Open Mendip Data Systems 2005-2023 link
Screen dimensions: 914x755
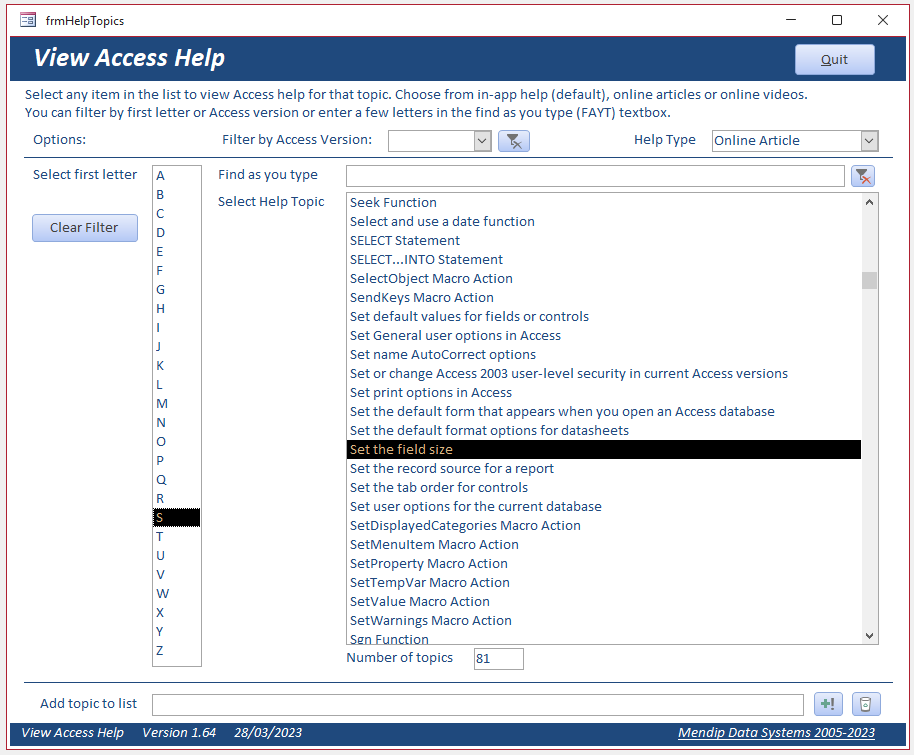click(776, 732)
